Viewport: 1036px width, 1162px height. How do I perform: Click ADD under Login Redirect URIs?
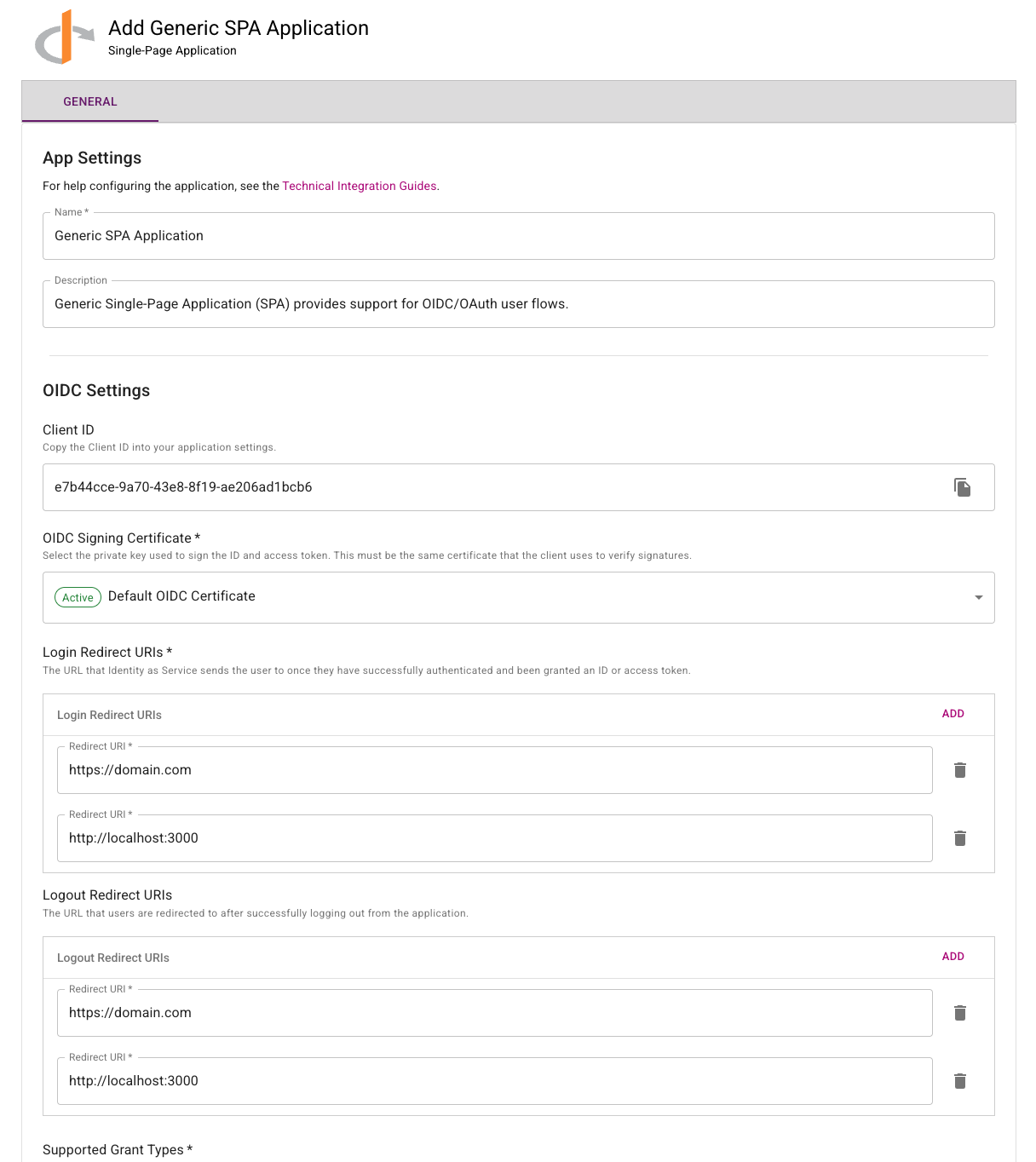tap(953, 714)
